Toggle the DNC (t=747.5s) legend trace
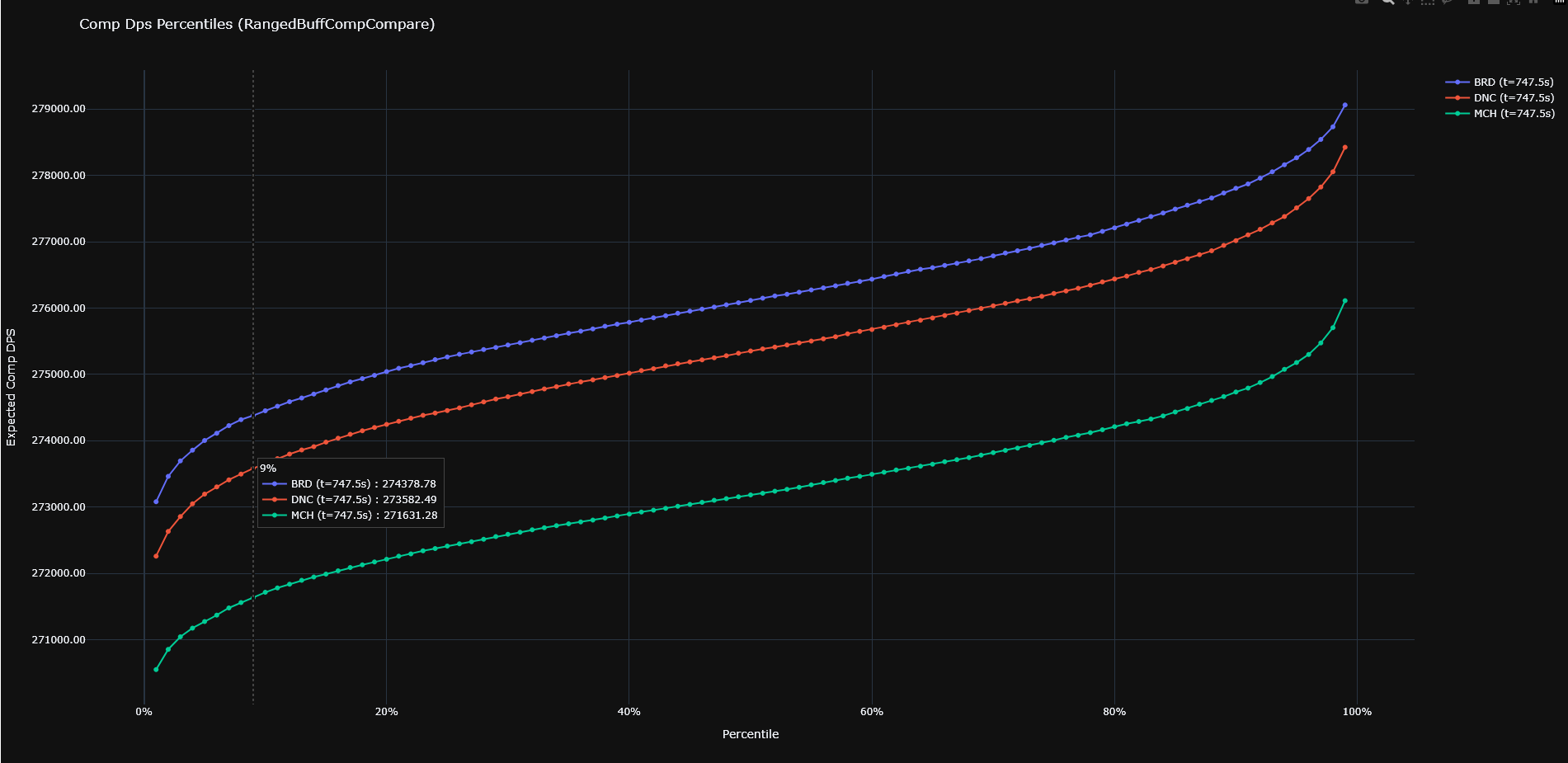 (x=1500, y=98)
